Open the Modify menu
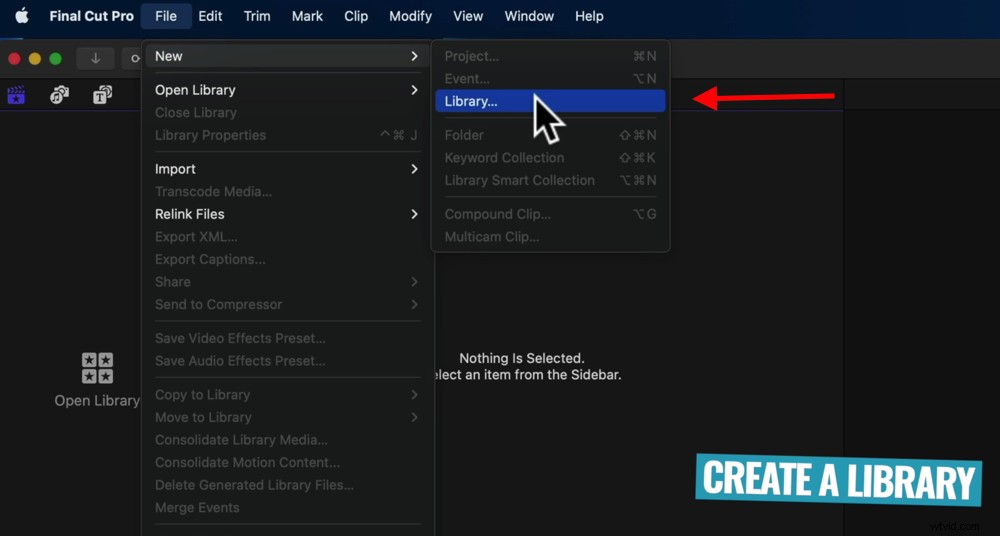This screenshot has width=1000, height=536. [x=410, y=16]
